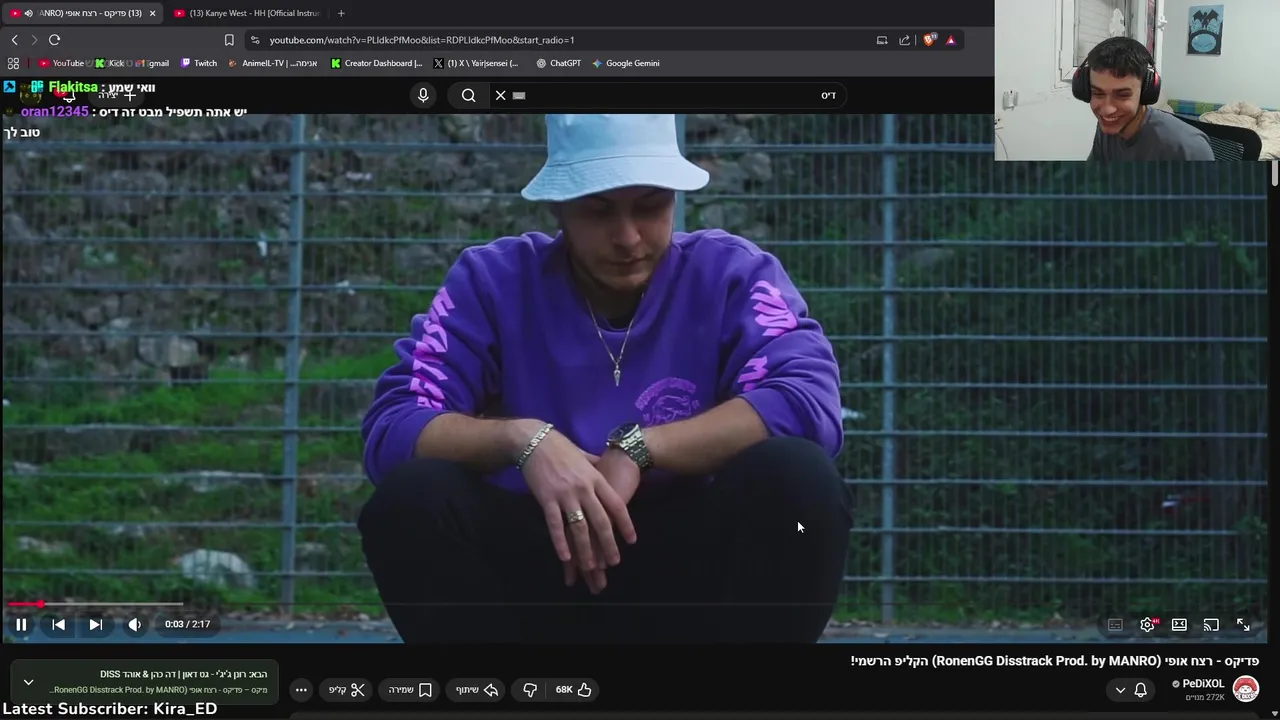The width and height of the screenshot is (1280, 720).
Task: Go back in the browser
Action: coord(14,40)
